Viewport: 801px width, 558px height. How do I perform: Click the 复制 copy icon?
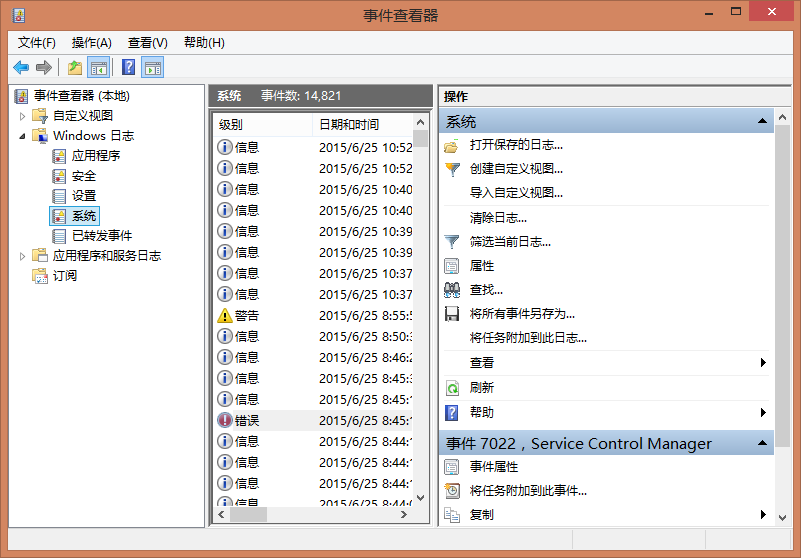point(452,515)
